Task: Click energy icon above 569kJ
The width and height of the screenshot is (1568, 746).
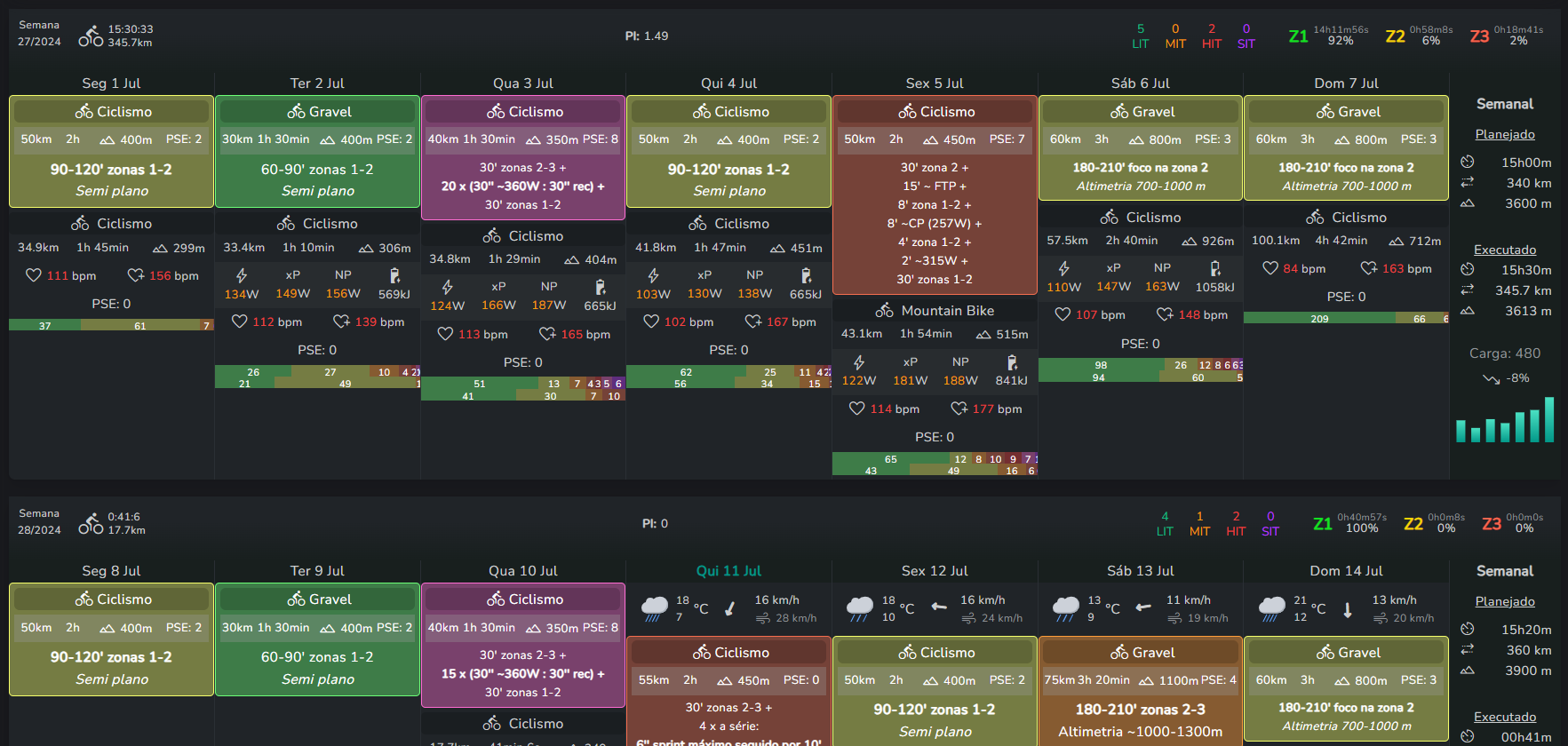Action: tap(395, 275)
